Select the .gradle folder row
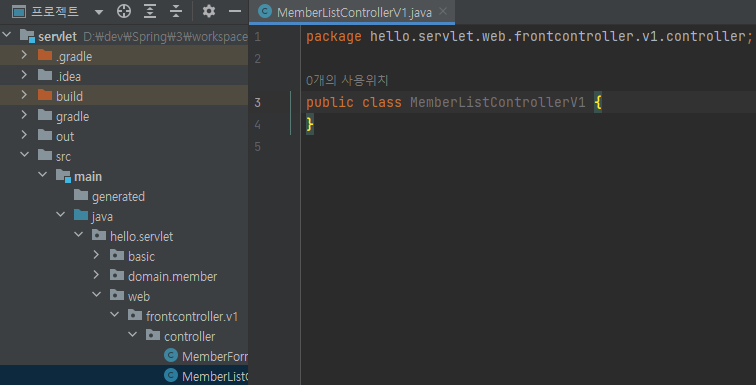The width and height of the screenshot is (756, 385). [124, 56]
